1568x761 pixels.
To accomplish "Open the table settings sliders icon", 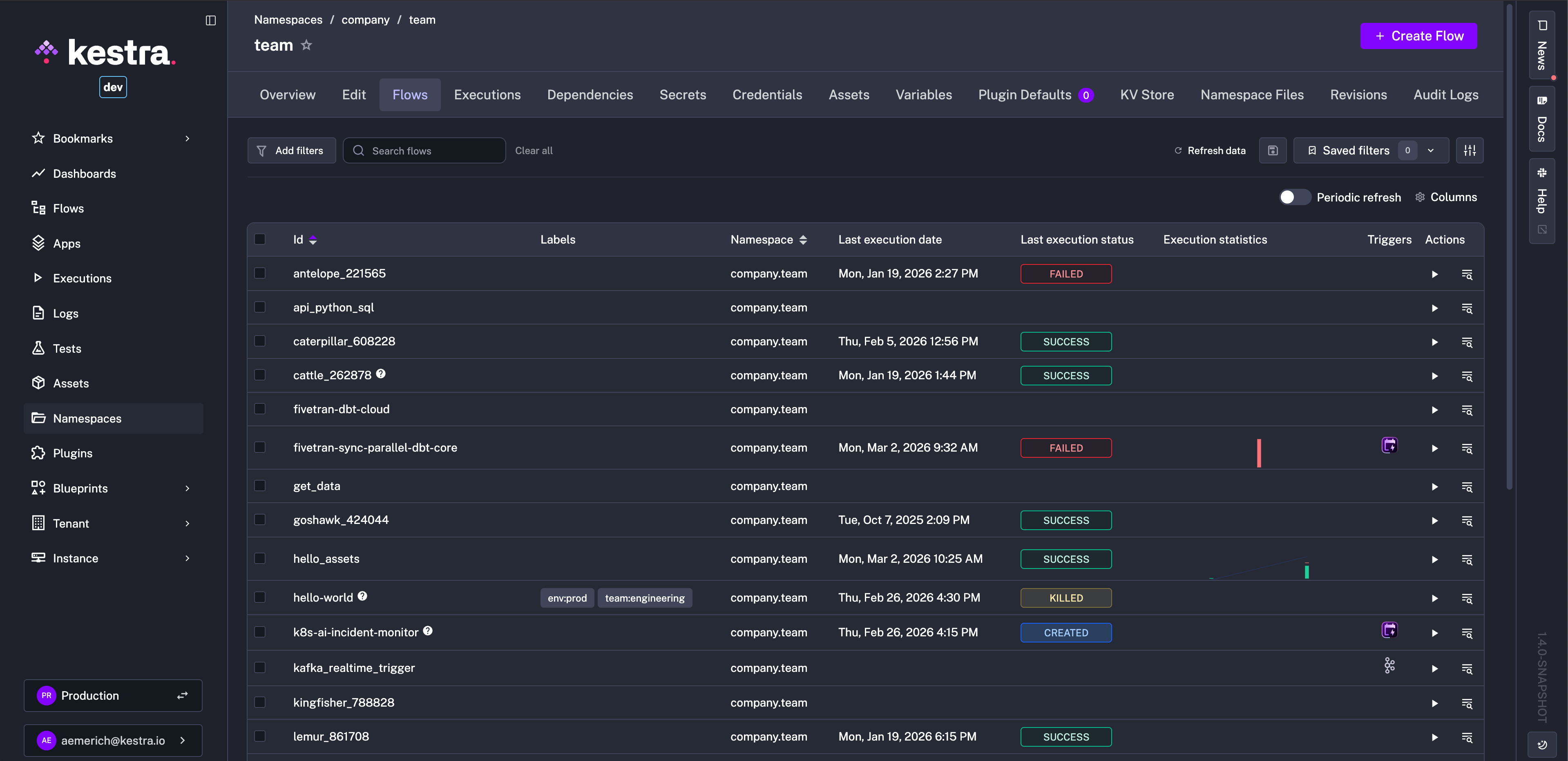I will (1470, 150).
